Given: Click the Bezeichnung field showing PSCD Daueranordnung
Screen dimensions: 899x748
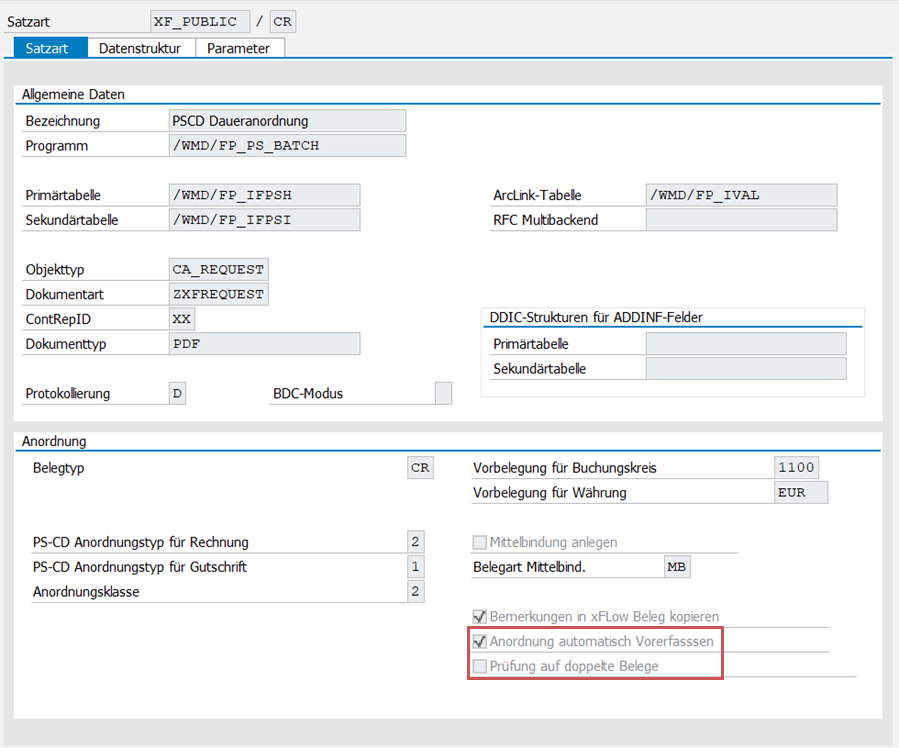Looking at the screenshot, I should (x=286, y=120).
